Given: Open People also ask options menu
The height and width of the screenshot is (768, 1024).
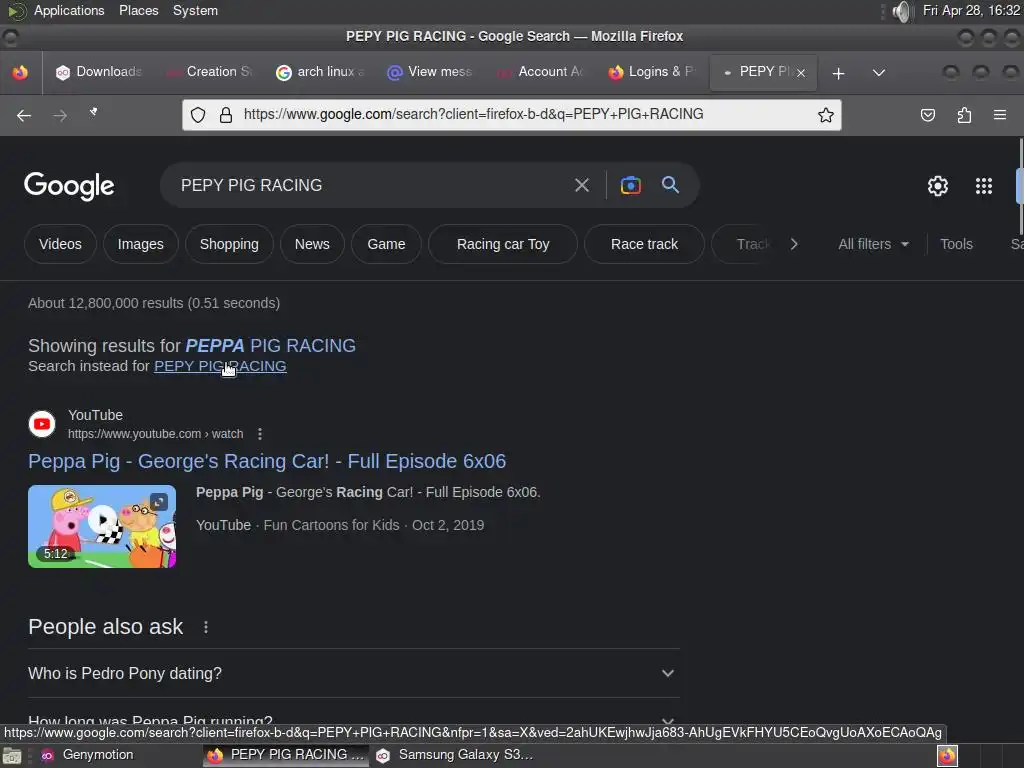Looking at the screenshot, I should (206, 627).
